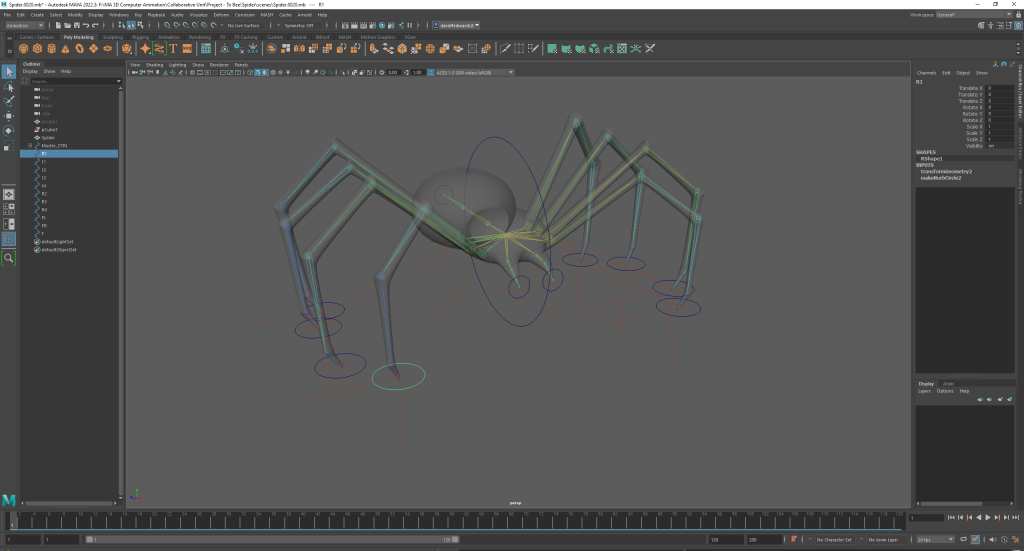Toggle the Outliner layout button in sidebar
Screen dimensions: 1024x551
tap(8, 239)
